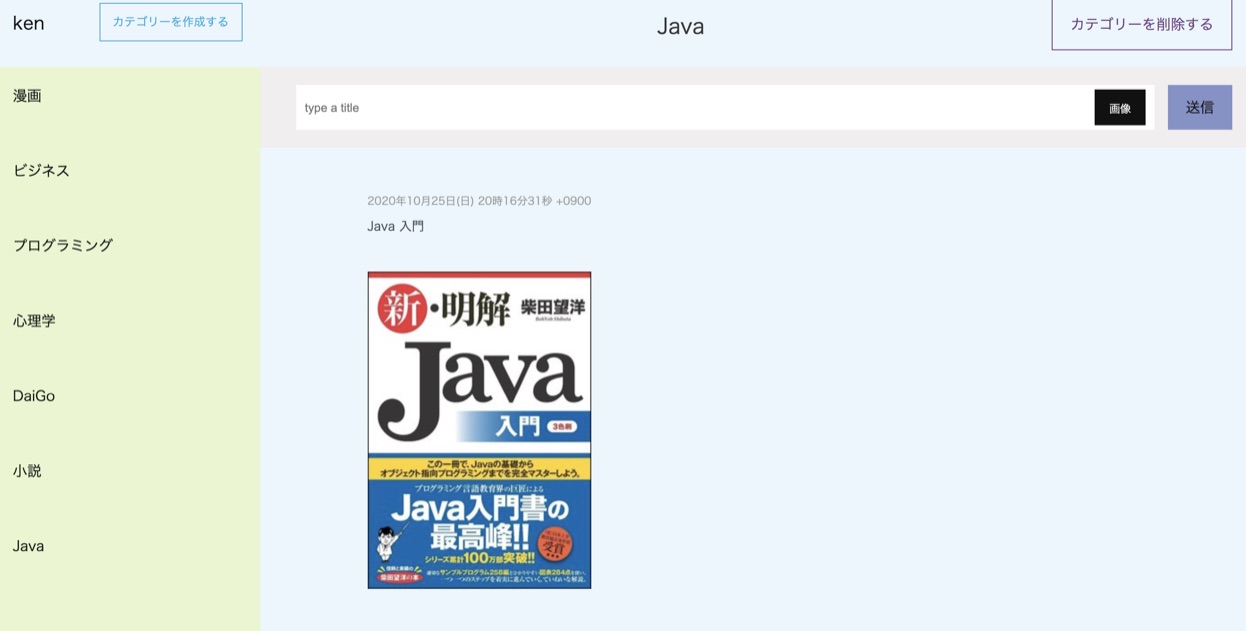This screenshot has height=631, width=1246.
Task: Click the 送信 submit button
Action: (x=1199, y=107)
